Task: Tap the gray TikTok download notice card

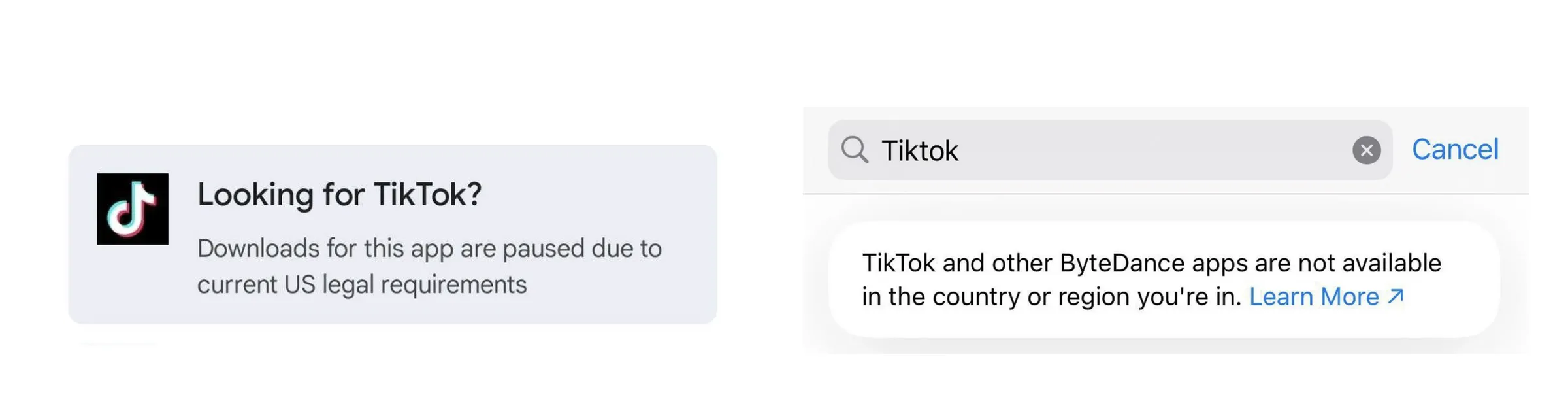Action: [393, 234]
